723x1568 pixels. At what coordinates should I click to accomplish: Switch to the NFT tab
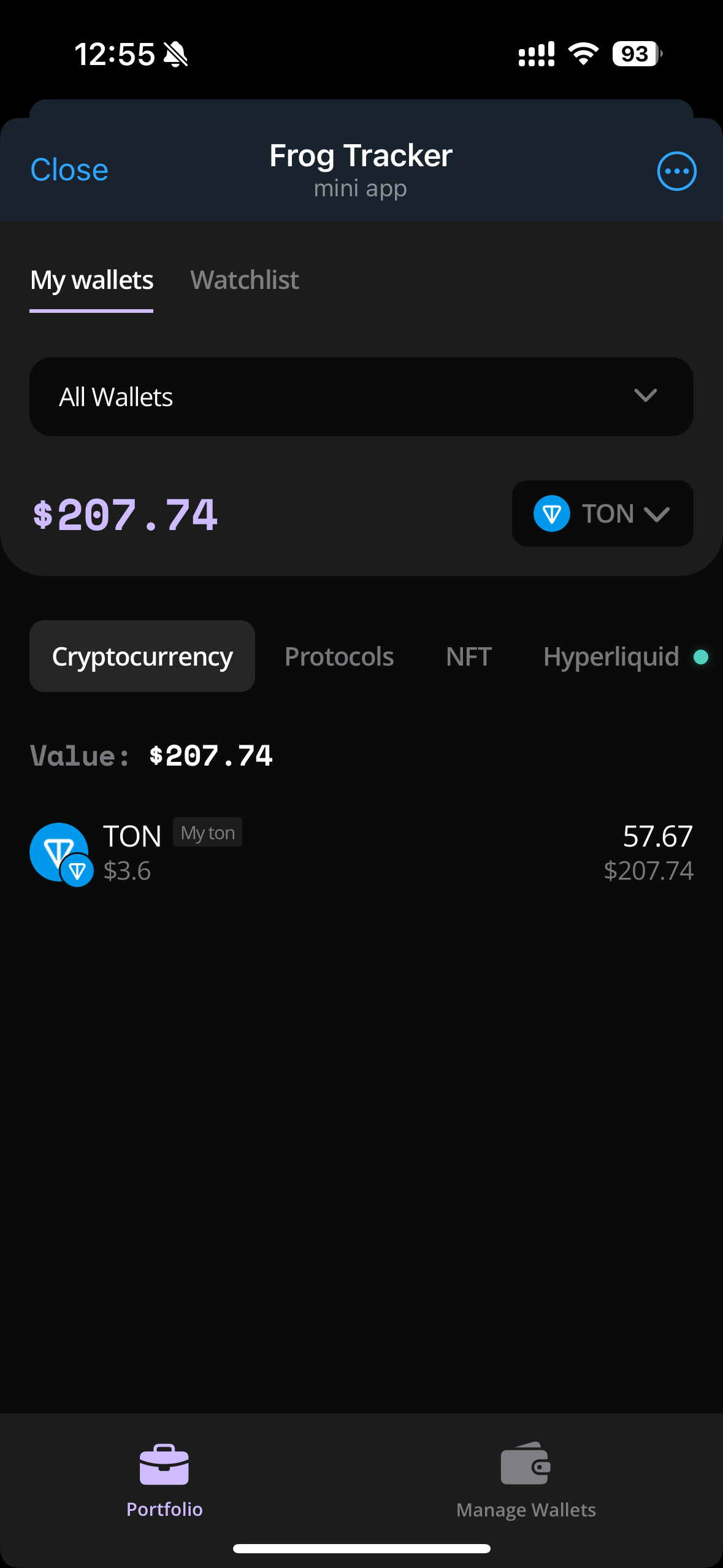(469, 656)
